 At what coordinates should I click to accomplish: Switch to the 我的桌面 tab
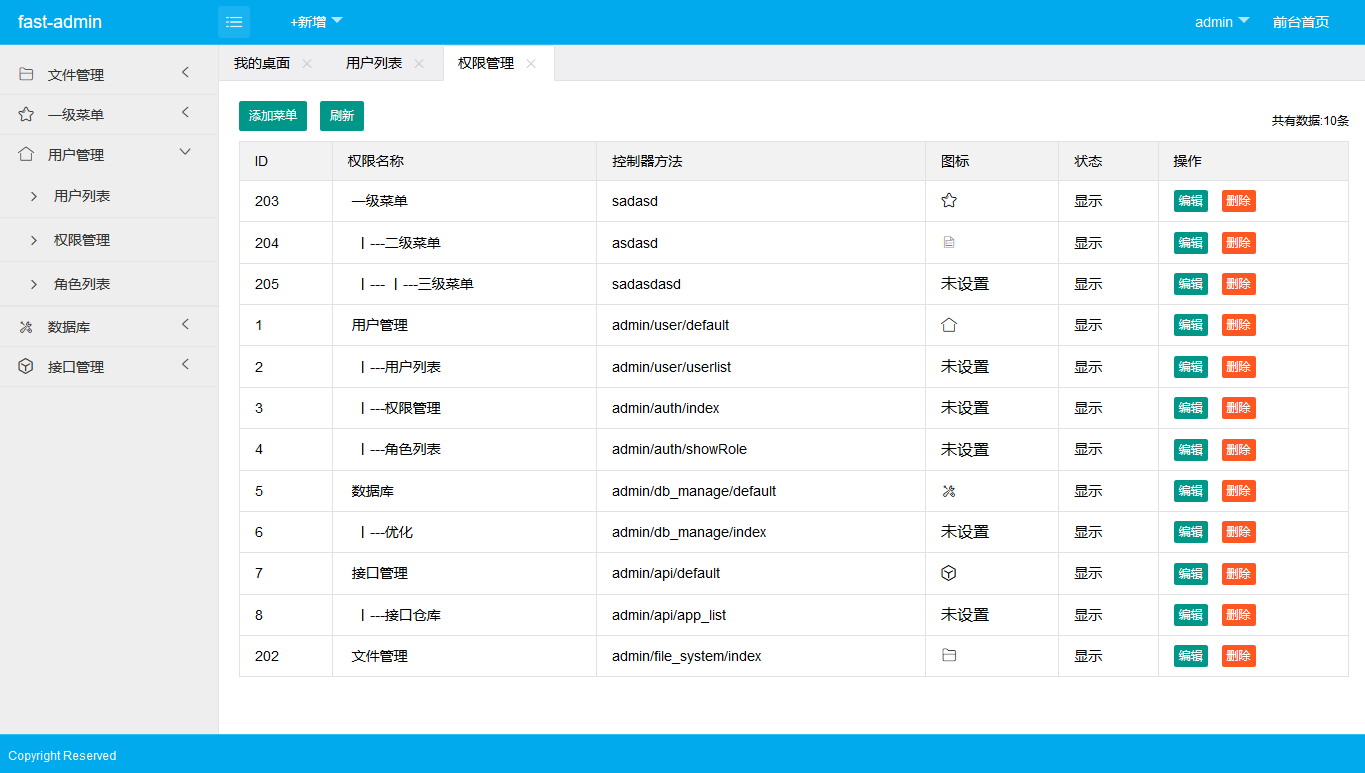(x=262, y=63)
